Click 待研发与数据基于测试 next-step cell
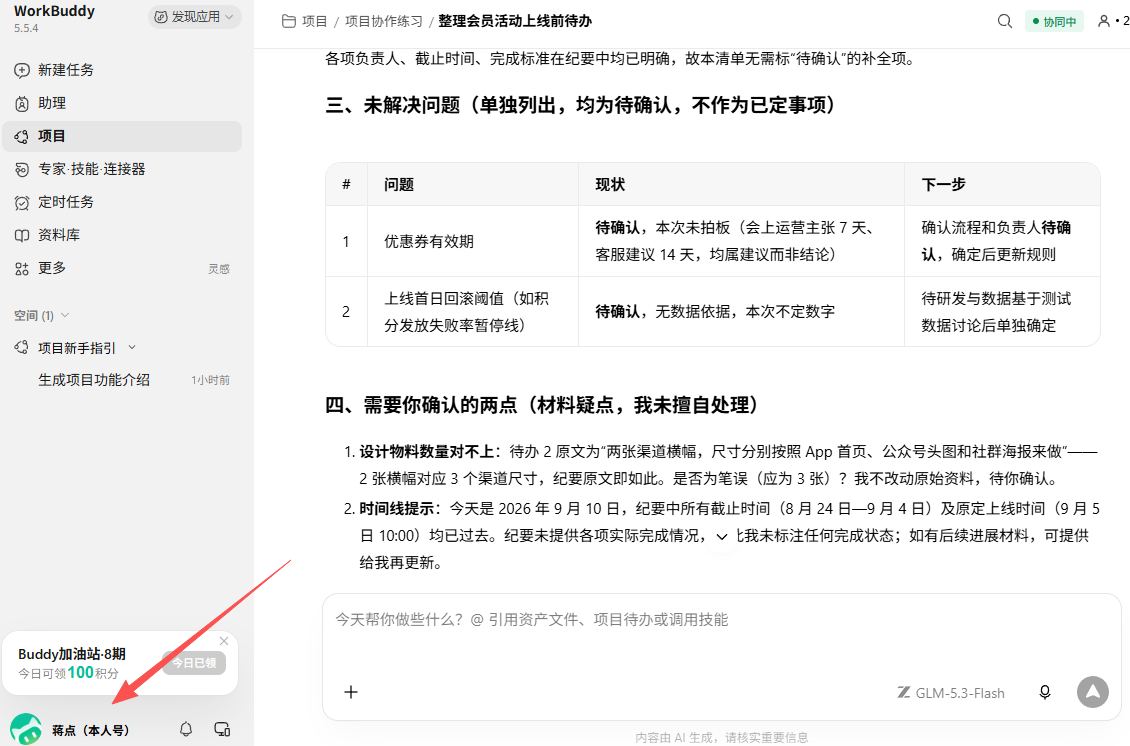 pyautogui.click(x=1002, y=311)
